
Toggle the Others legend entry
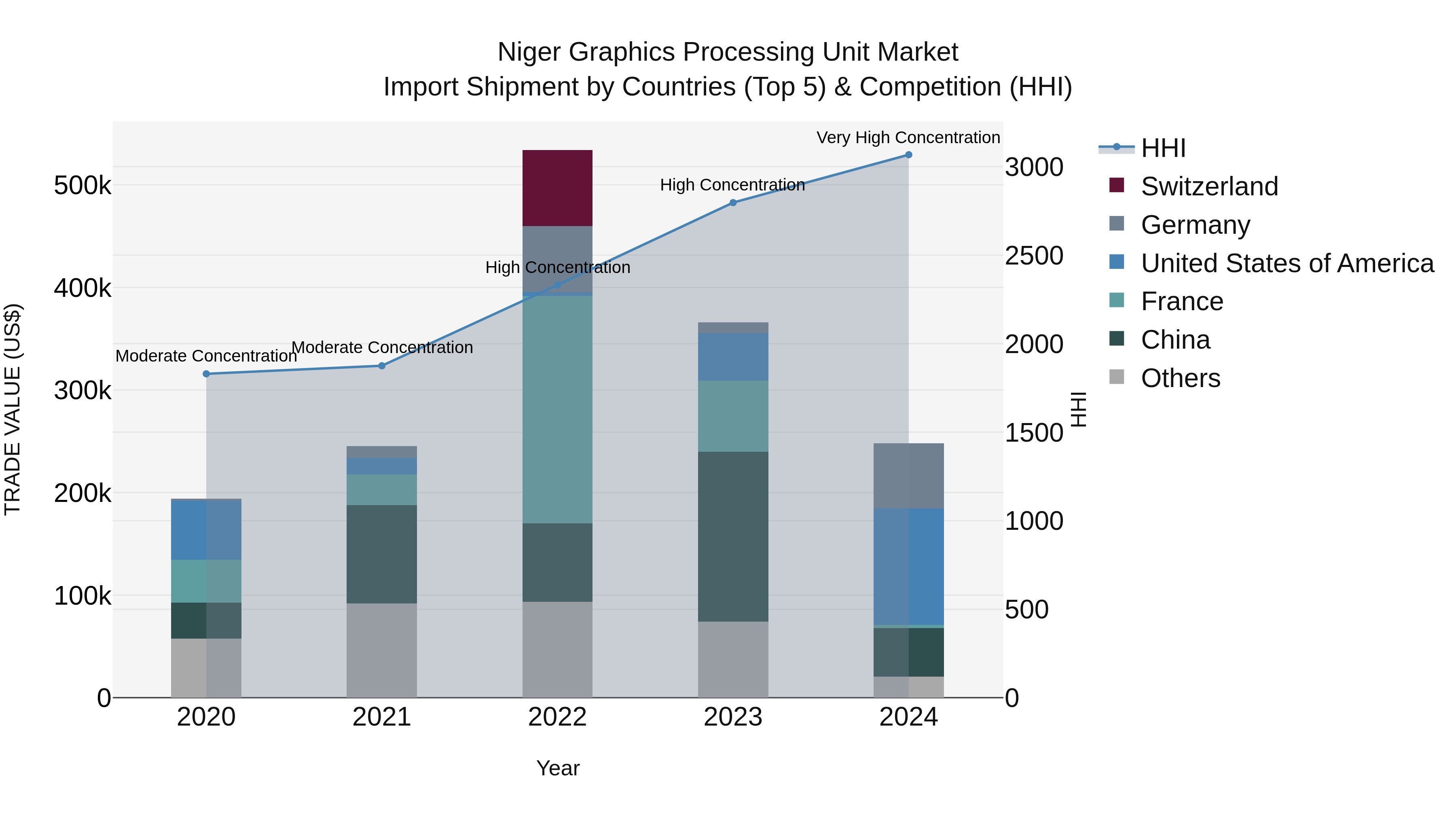click(x=1165, y=378)
